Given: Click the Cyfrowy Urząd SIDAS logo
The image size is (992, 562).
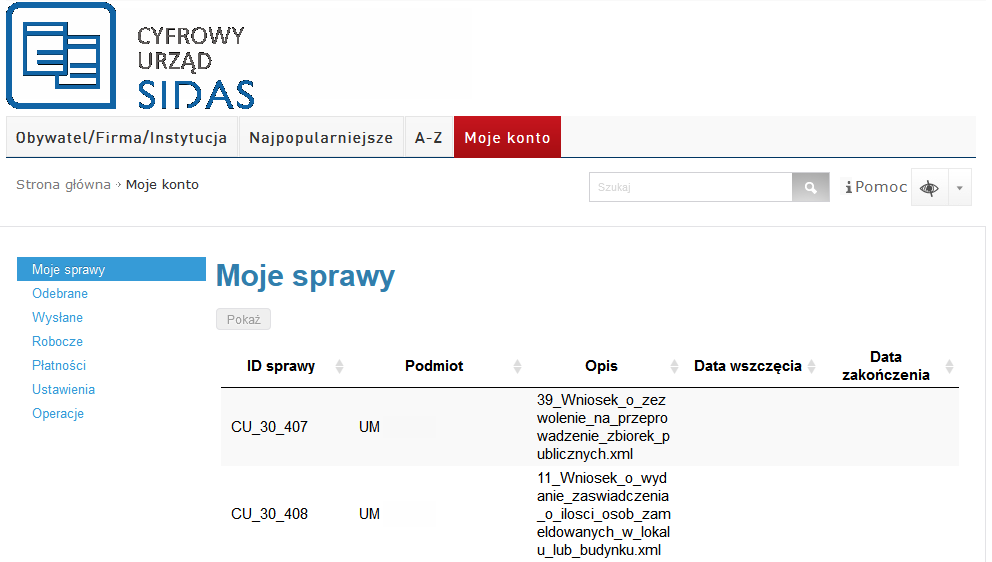Looking at the screenshot, I should tap(130, 56).
